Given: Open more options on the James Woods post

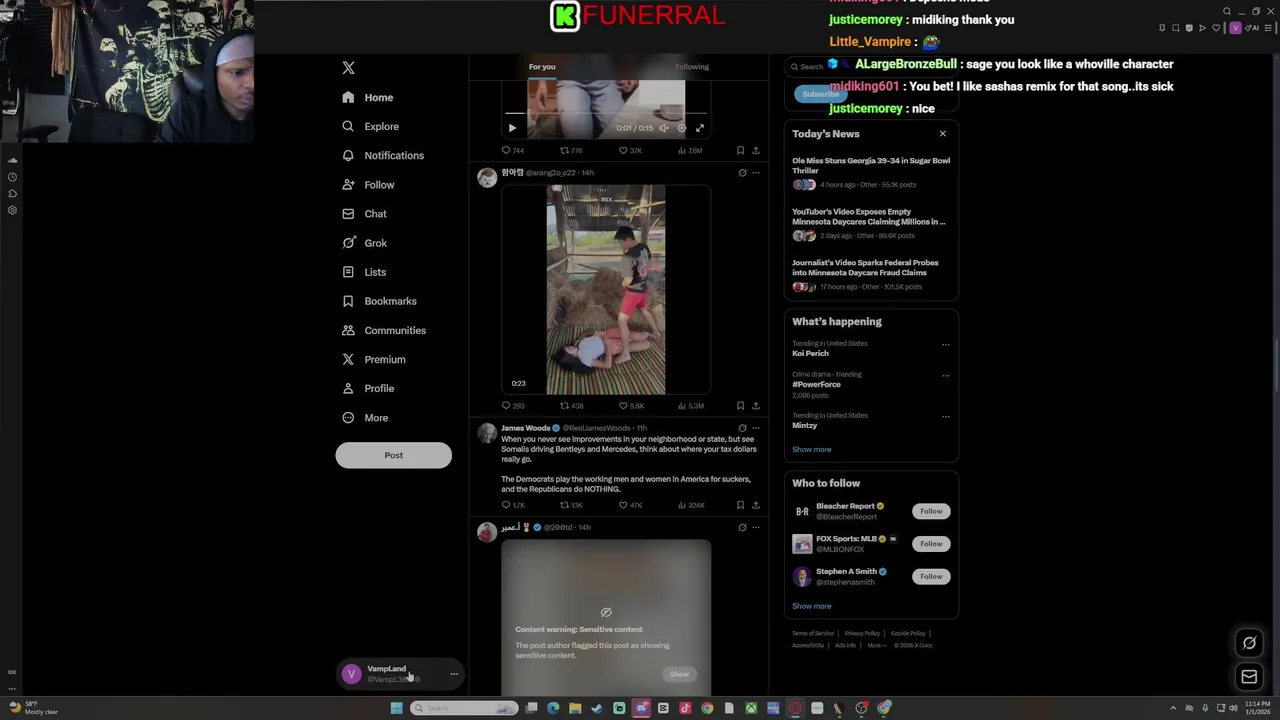Looking at the screenshot, I should click(x=755, y=428).
